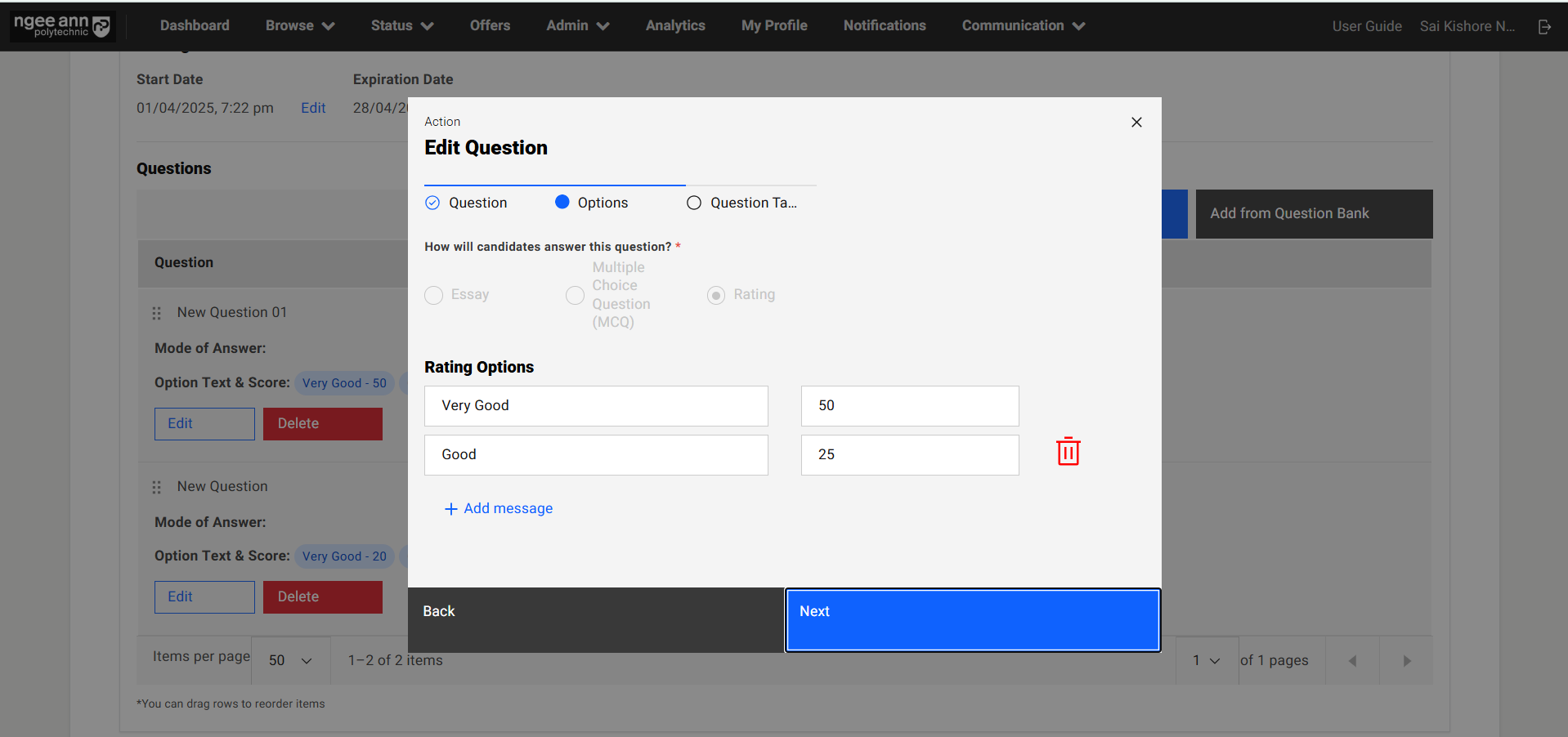The height and width of the screenshot is (737, 1568).
Task: Select Multiple Choice Question radio button
Action: pyautogui.click(x=576, y=295)
